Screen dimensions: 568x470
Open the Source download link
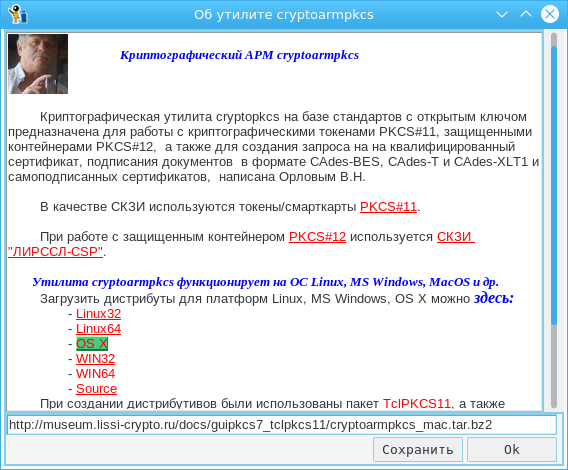point(96,388)
